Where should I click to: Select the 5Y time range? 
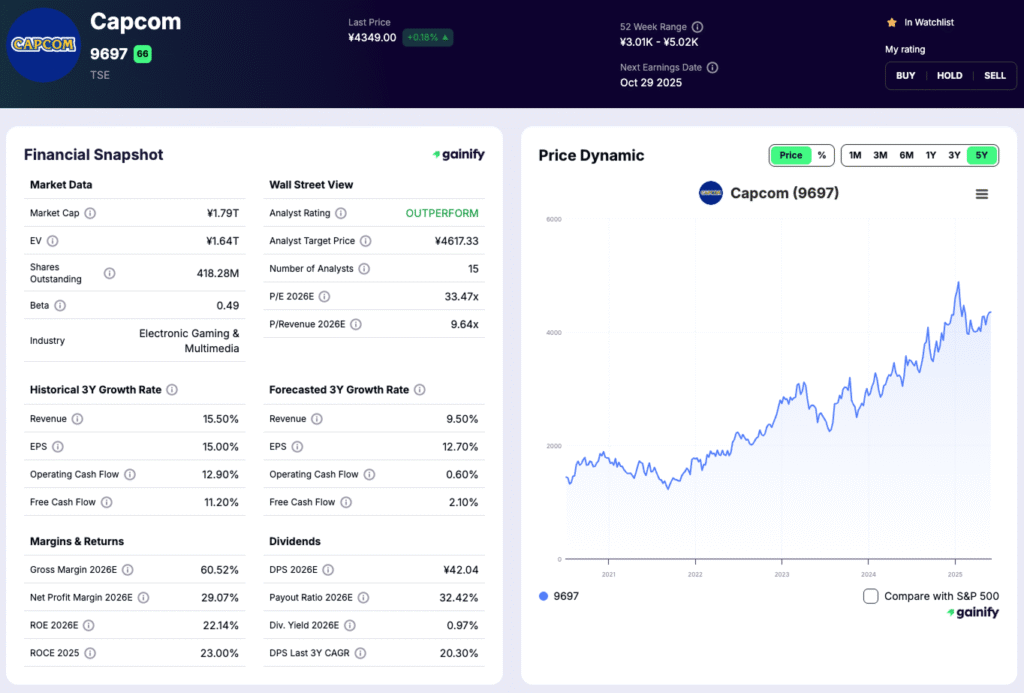(981, 155)
